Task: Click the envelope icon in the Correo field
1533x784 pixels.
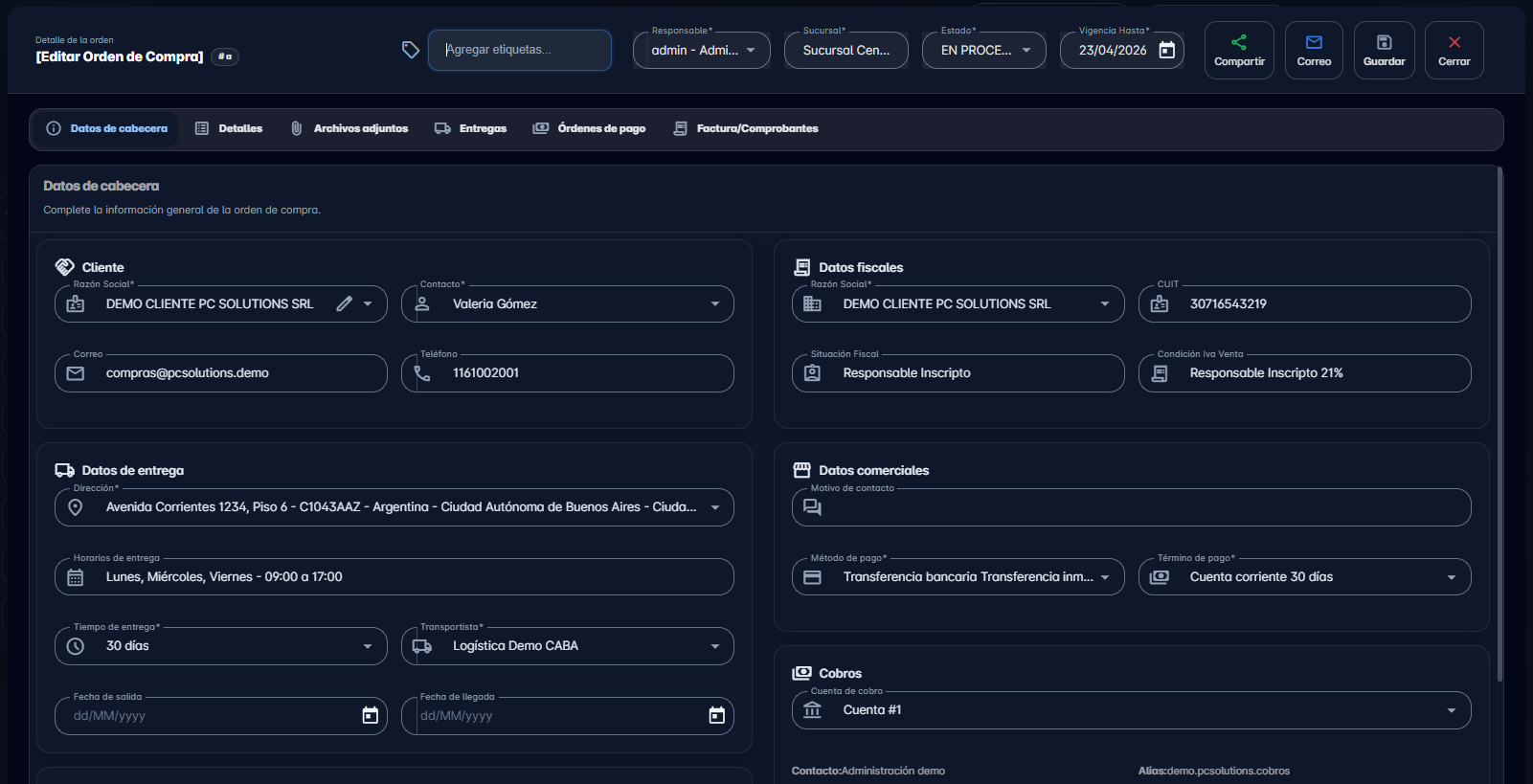Action: coord(76,373)
